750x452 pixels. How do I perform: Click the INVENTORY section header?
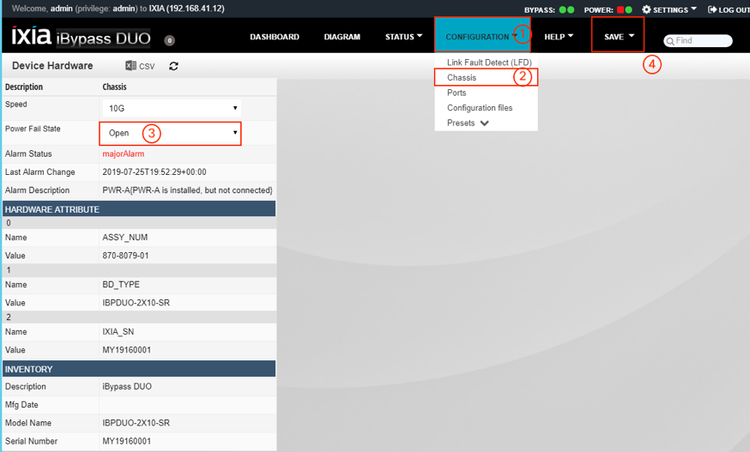[x=139, y=369]
